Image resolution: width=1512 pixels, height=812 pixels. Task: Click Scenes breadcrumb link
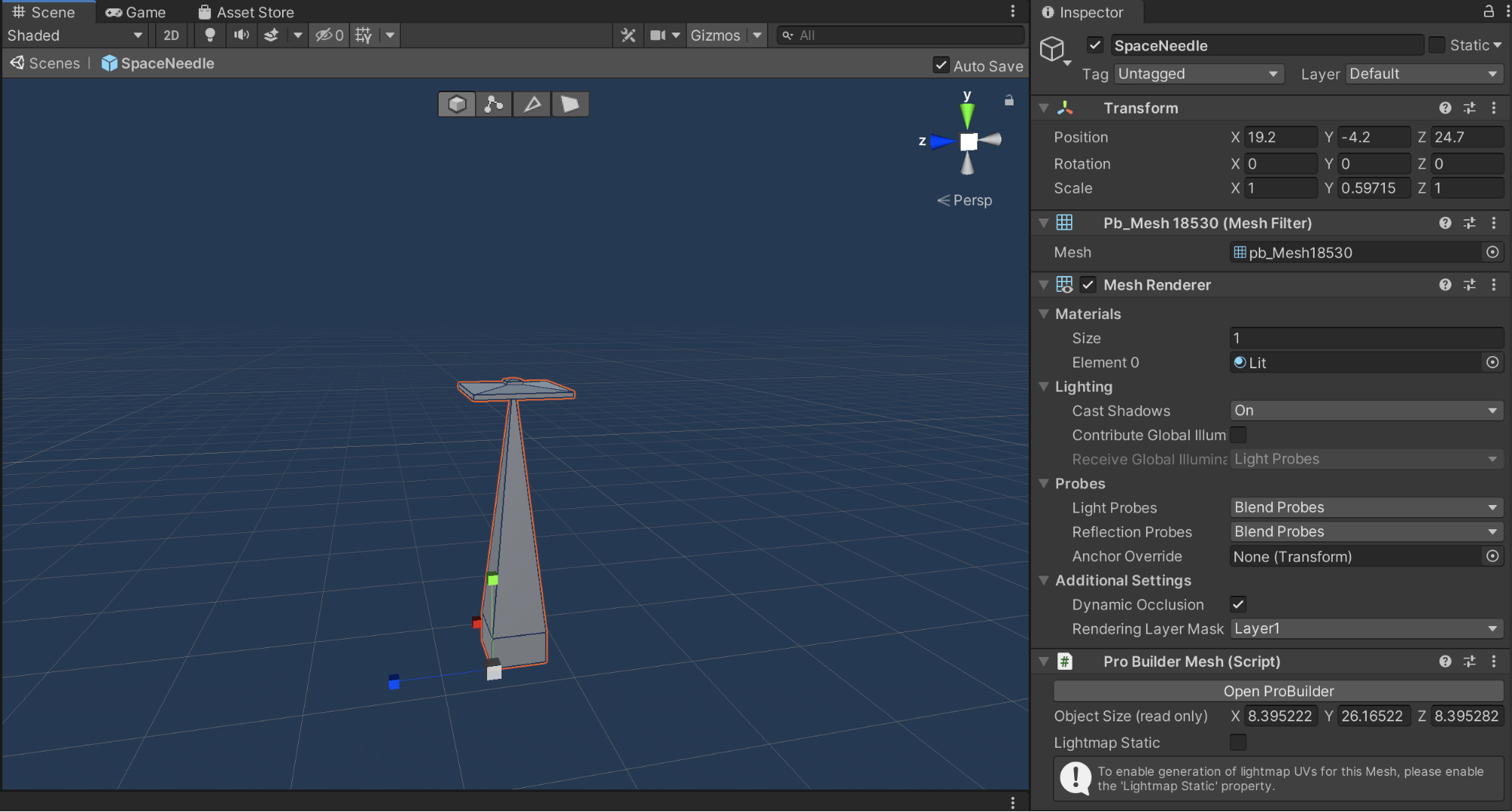point(54,64)
